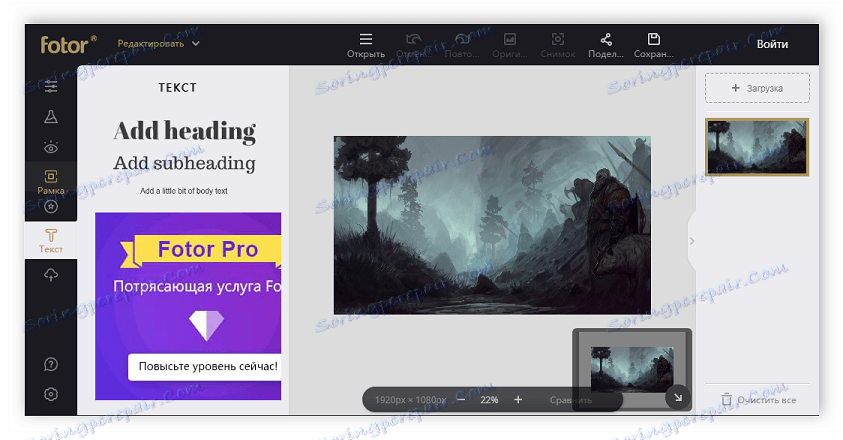
Task: Open the settings gear icon
Action: (x=51, y=394)
